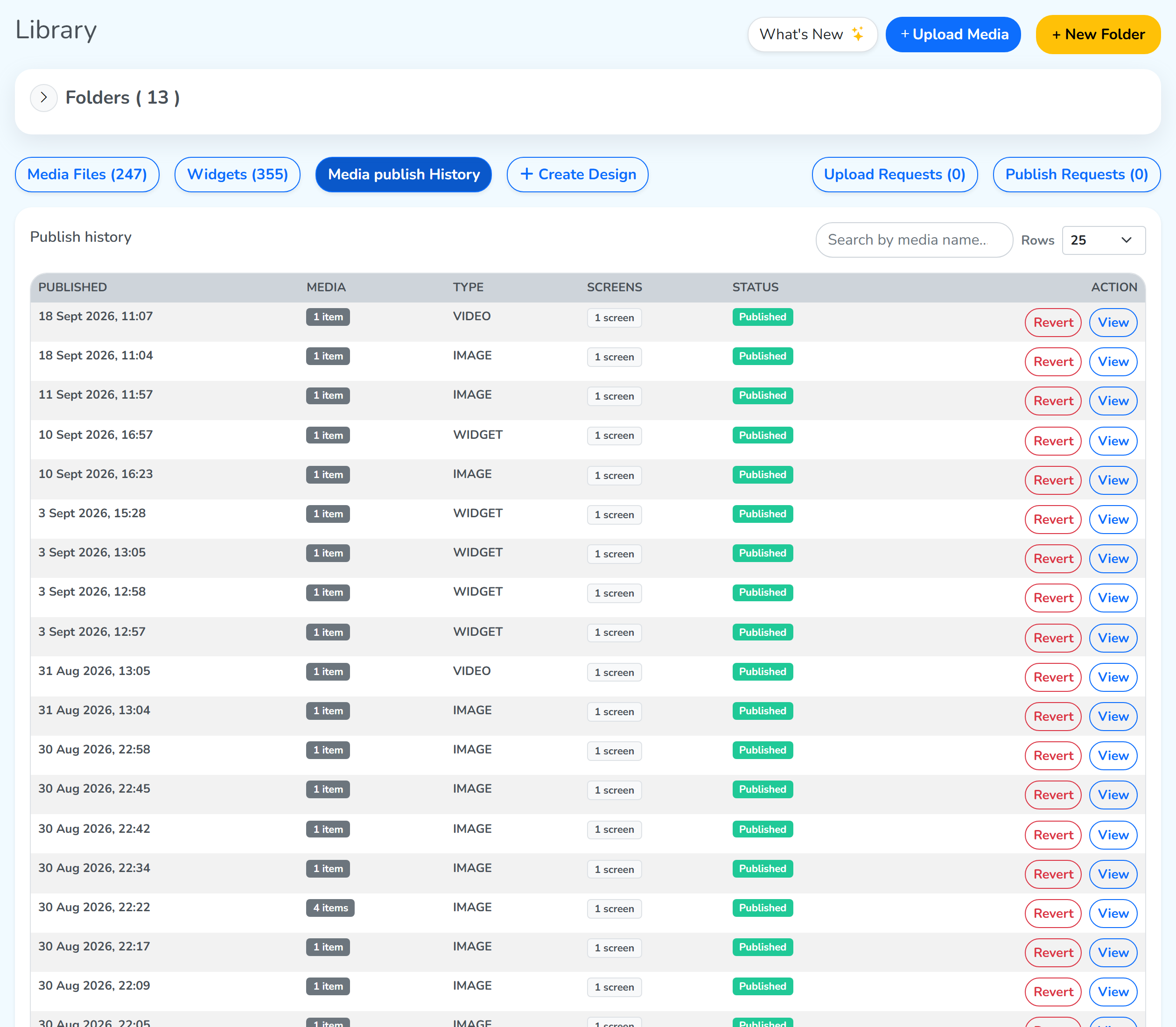The image size is (1176, 1027).
Task: Revert the 18 Sept 2026, 11:04 publish
Action: [1053, 362]
